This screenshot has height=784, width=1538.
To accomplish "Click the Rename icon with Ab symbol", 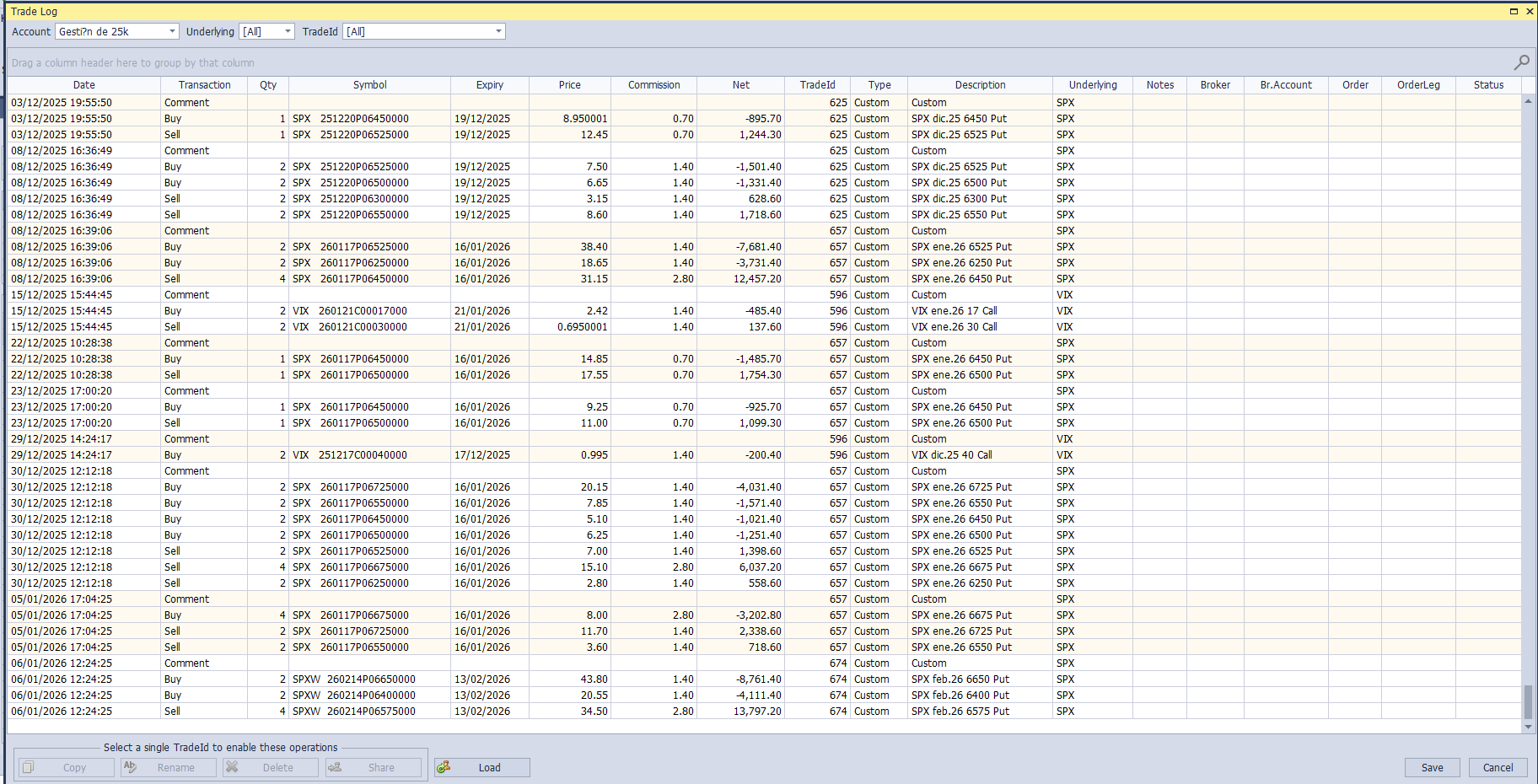I will (x=132, y=767).
